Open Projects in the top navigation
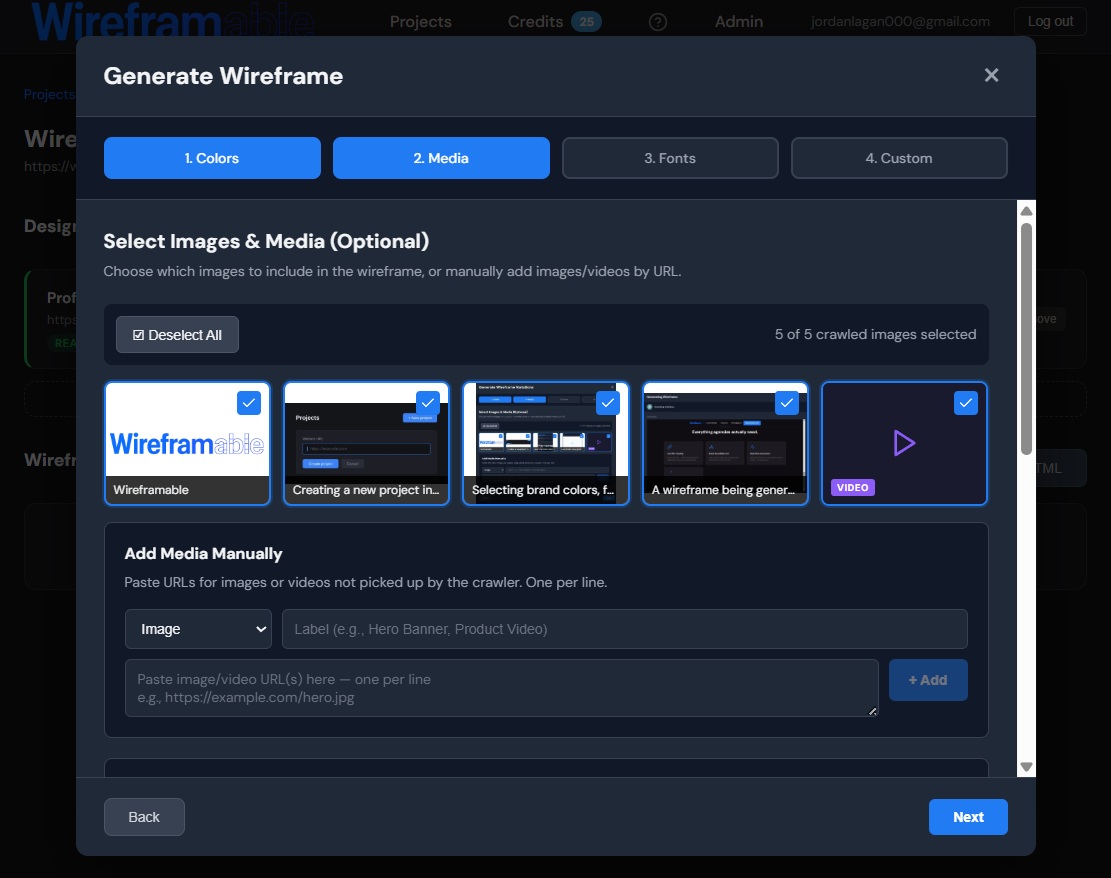 (420, 22)
